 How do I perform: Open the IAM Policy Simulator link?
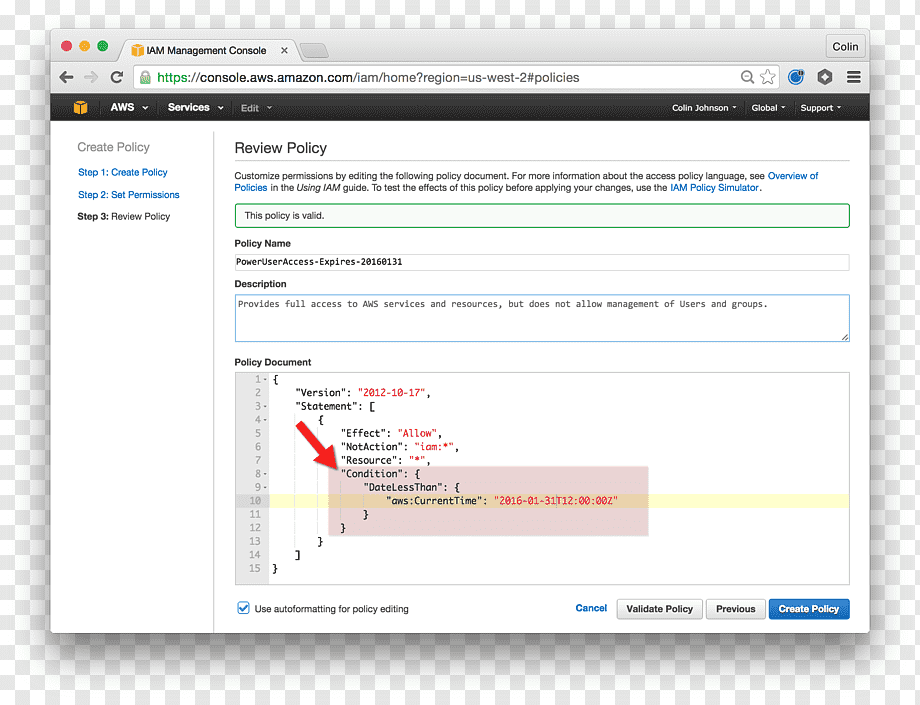tap(714, 188)
